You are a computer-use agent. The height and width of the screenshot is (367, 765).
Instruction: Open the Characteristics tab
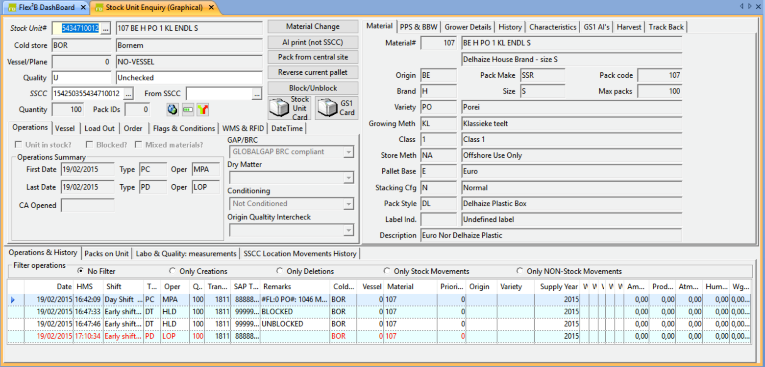(553, 27)
